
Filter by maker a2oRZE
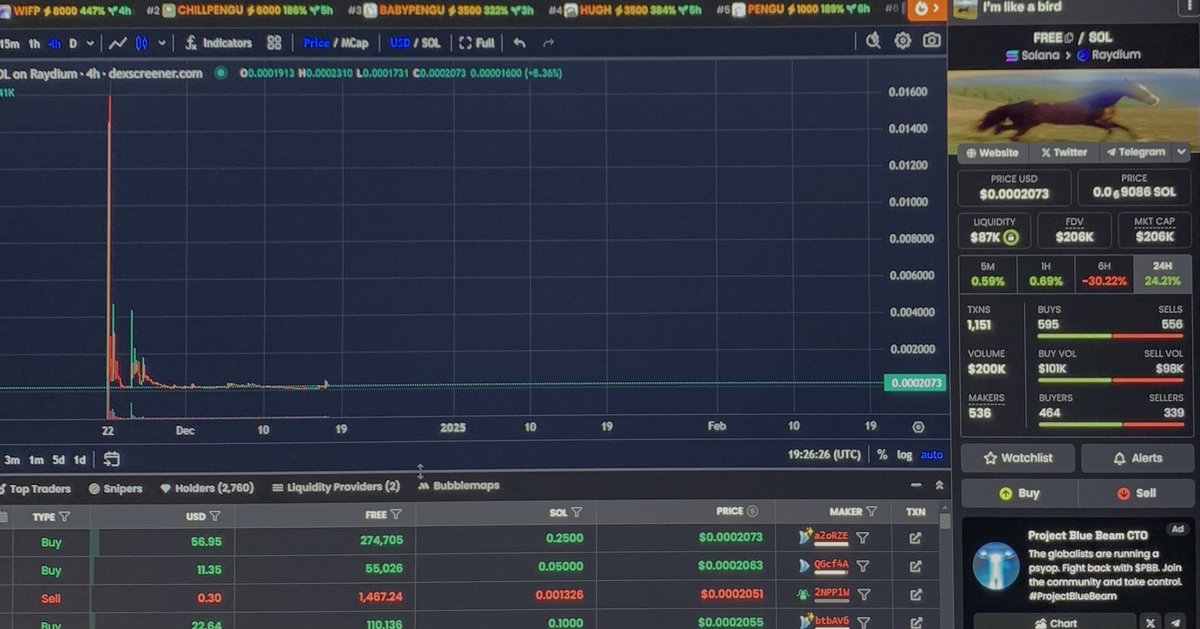click(863, 538)
